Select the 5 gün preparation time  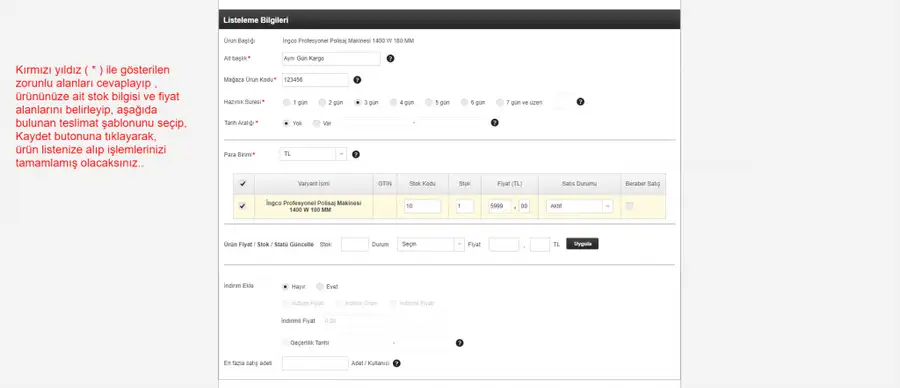click(x=429, y=102)
